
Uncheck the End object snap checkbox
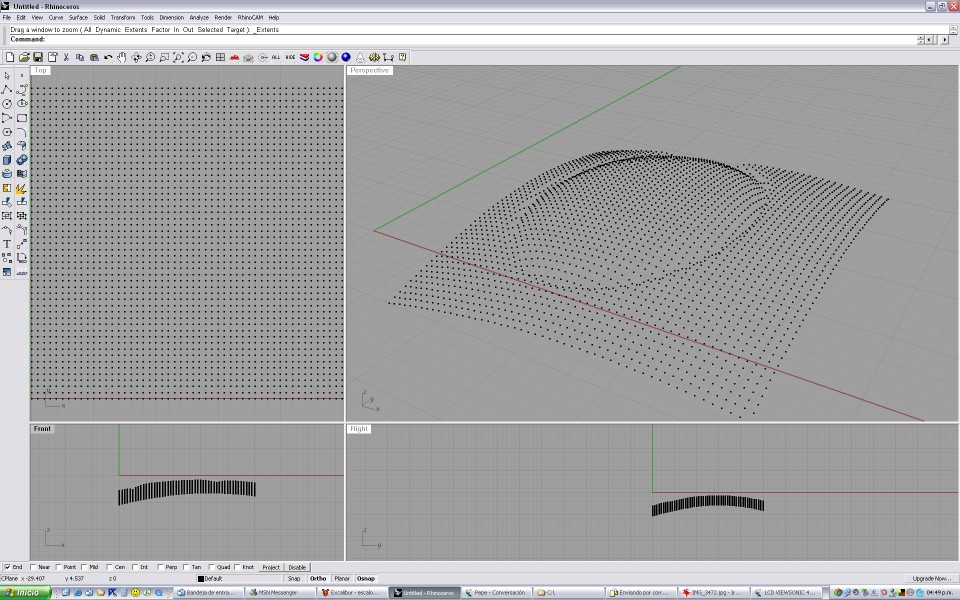7,567
